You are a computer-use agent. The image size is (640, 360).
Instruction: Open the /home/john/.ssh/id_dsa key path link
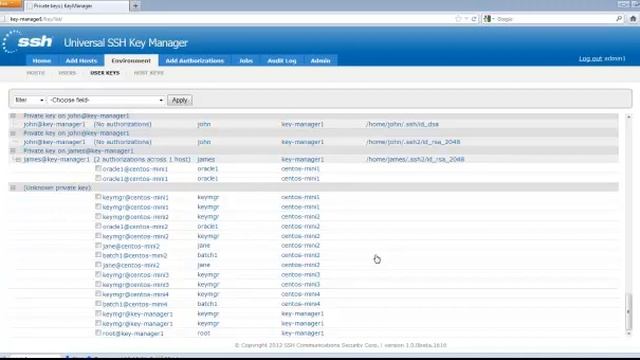pyautogui.click(x=402, y=124)
